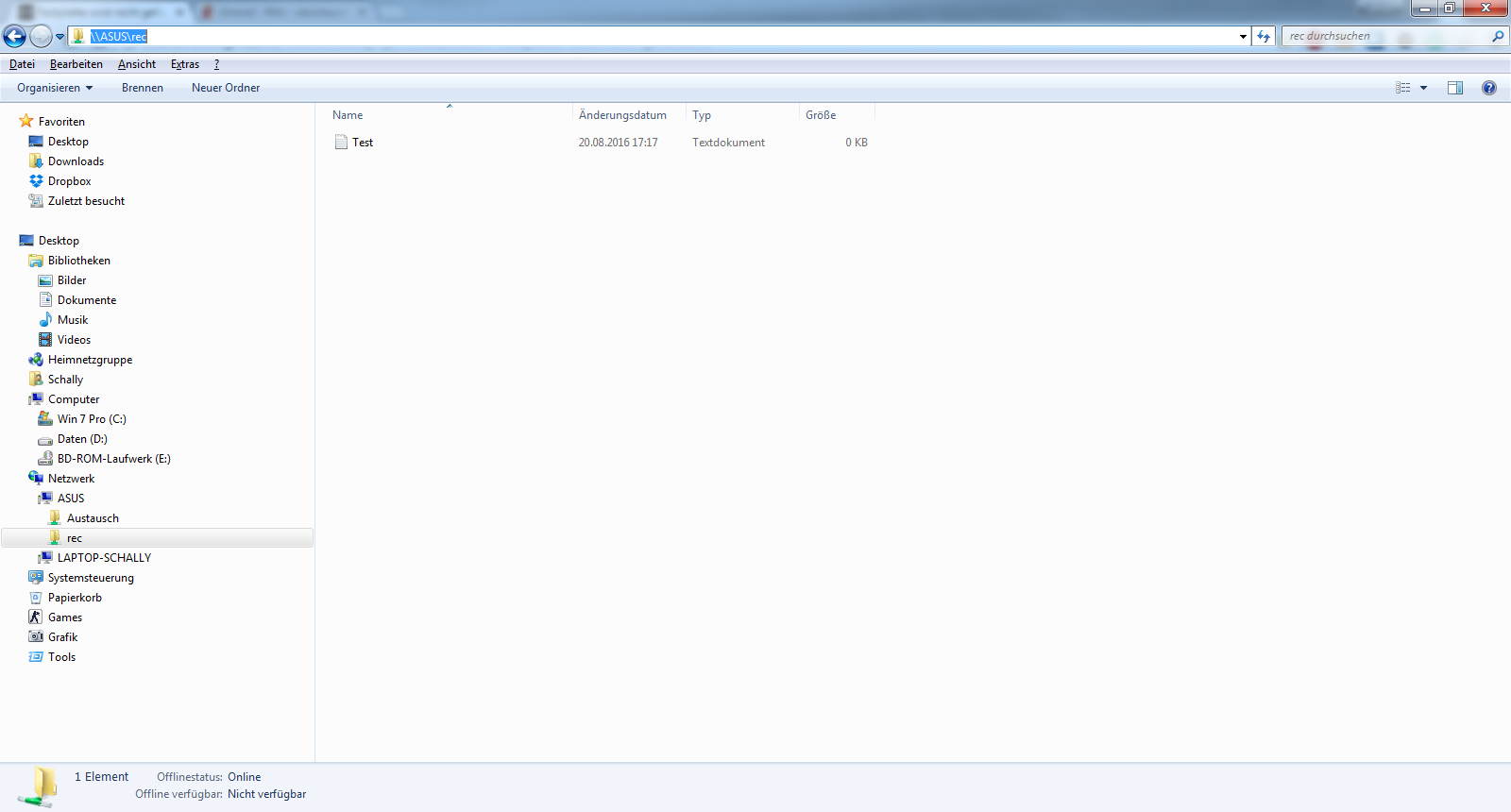Image resolution: width=1511 pixels, height=812 pixels.
Task: Click the Back navigation arrow
Action: 14,37
